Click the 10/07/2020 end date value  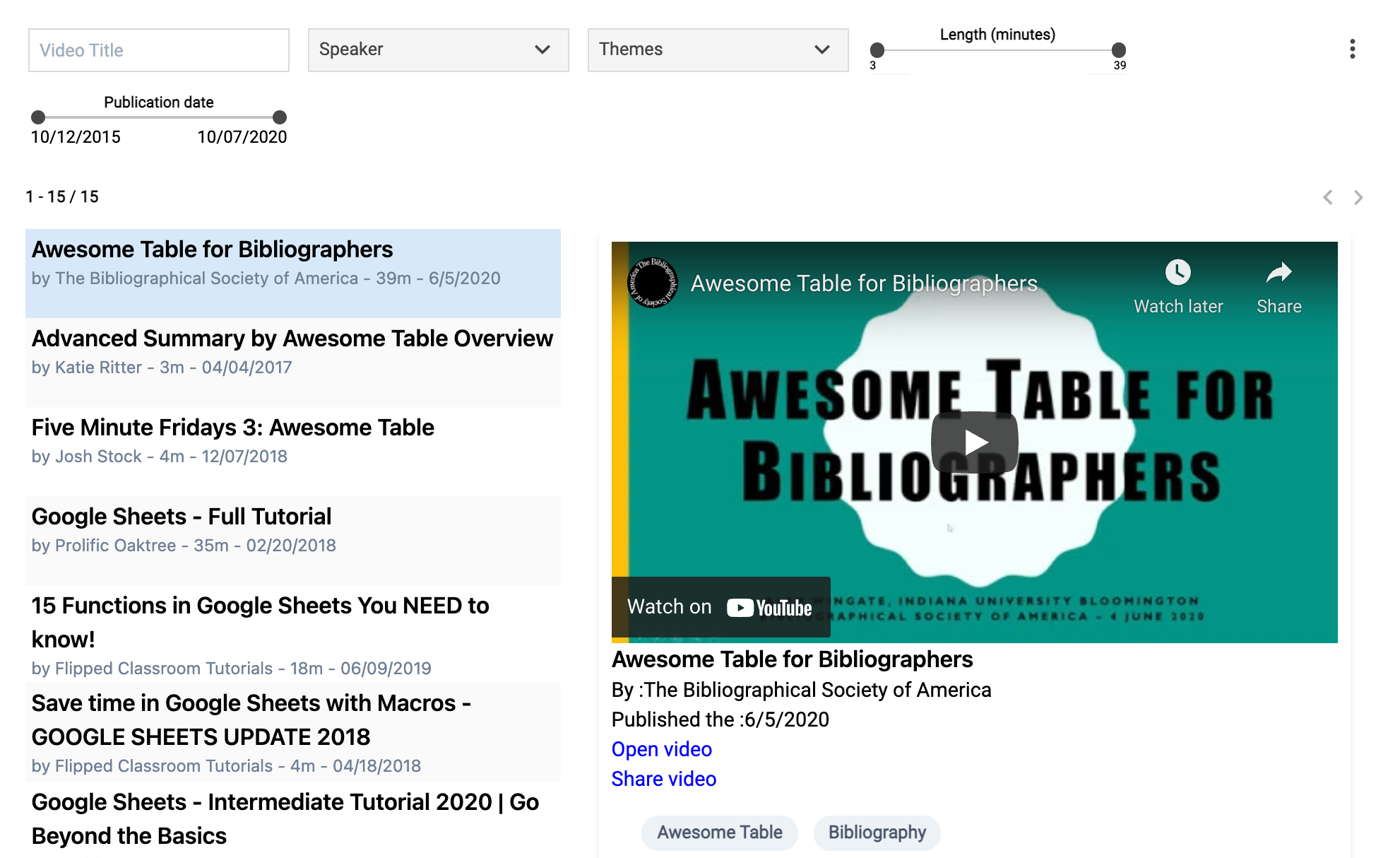pyautogui.click(x=242, y=137)
